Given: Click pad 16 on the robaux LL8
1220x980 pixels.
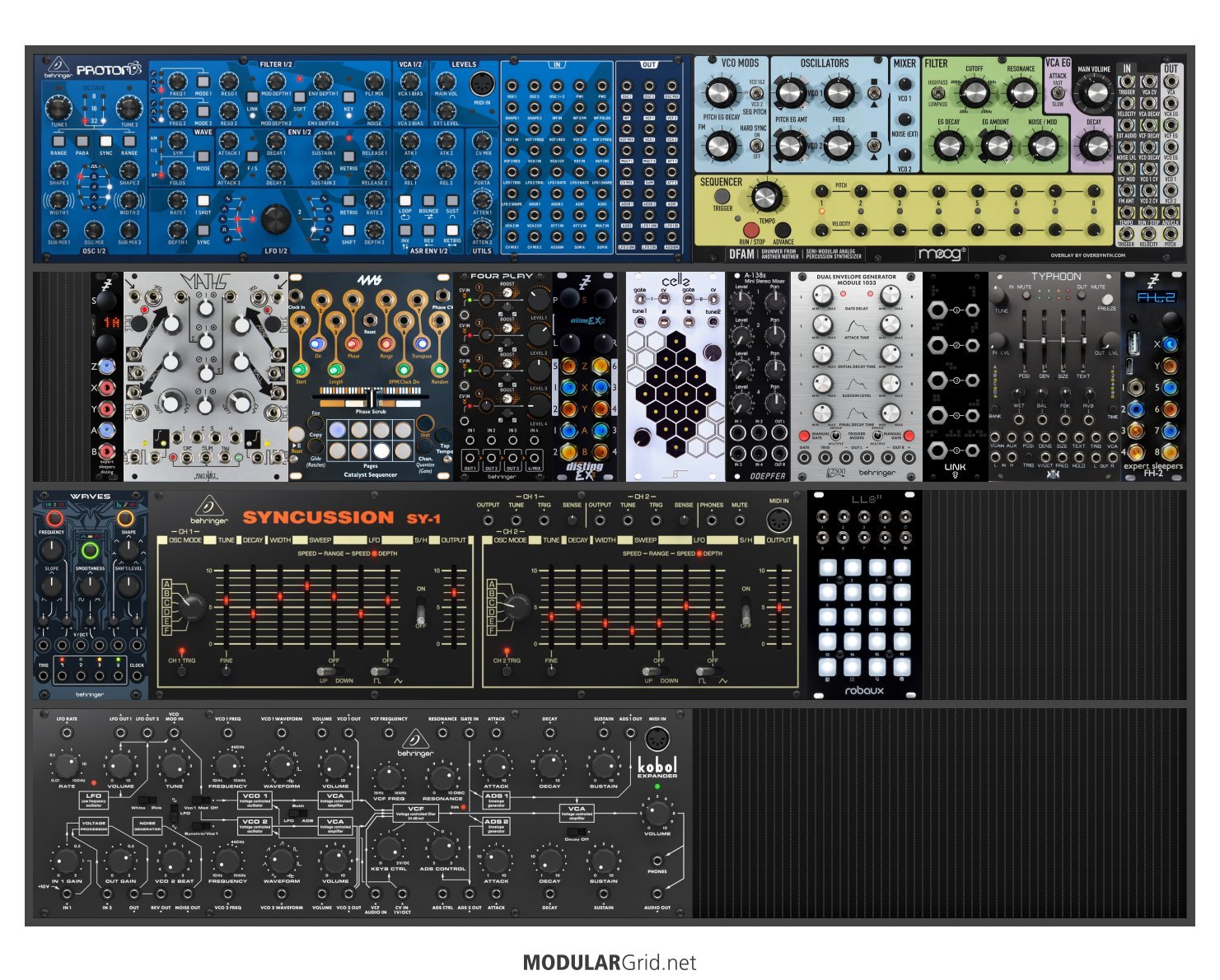Looking at the screenshot, I should tap(902, 642).
